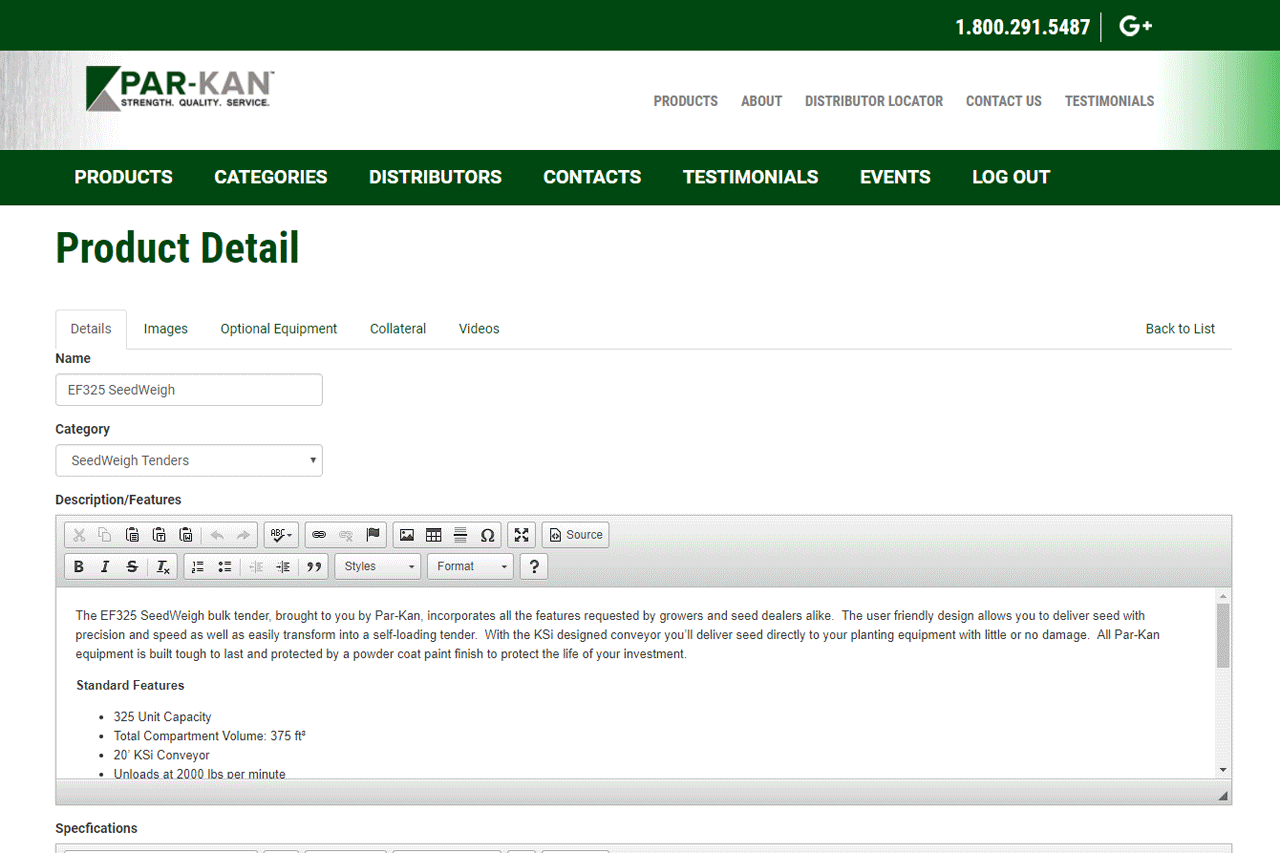Maximize the editor with expand icon

[522, 535]
